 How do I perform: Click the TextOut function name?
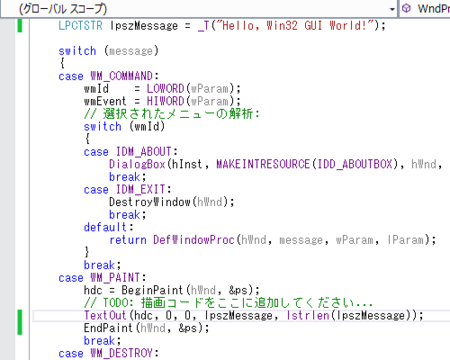[105, 315]
